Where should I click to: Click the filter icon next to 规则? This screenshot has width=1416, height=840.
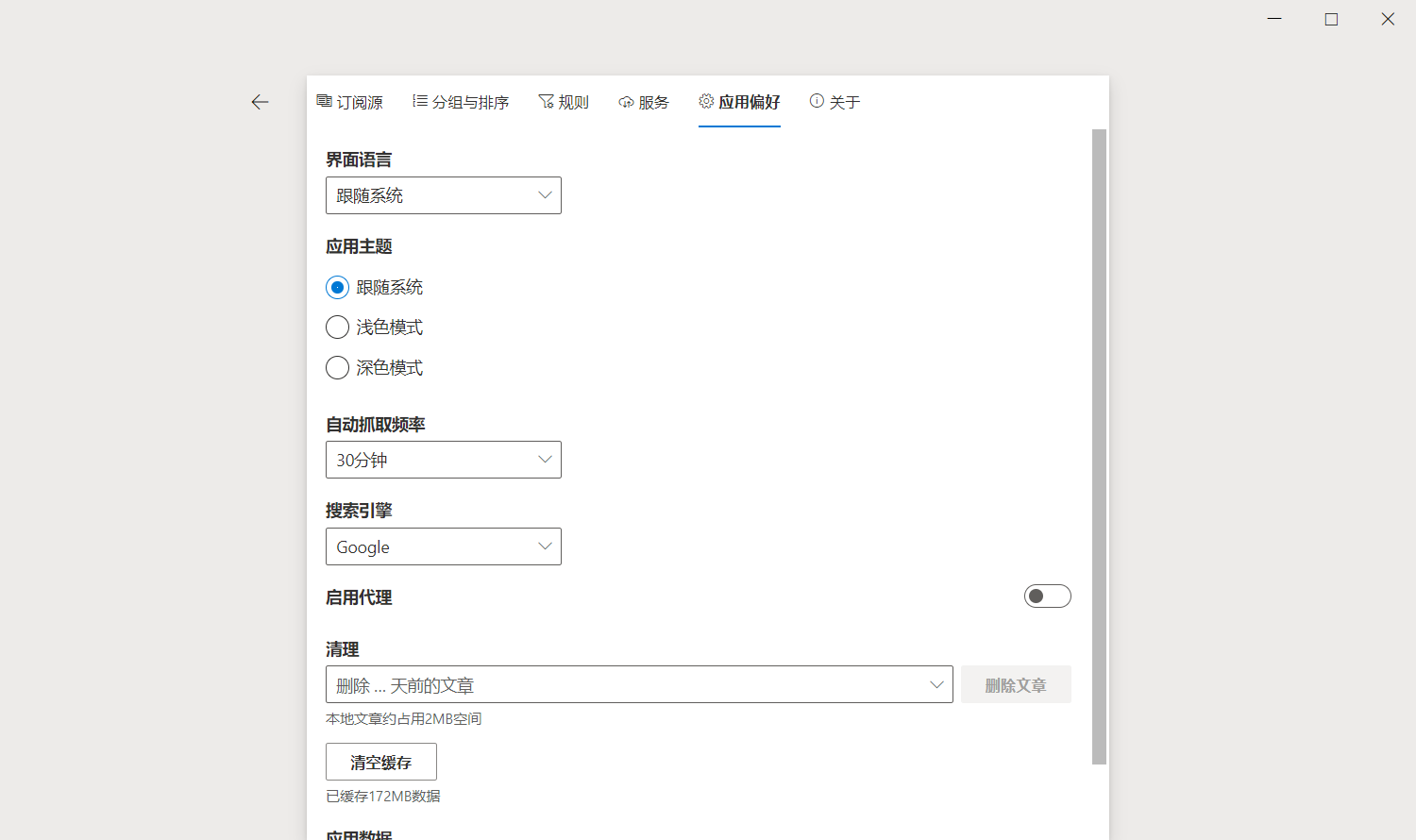546,101
